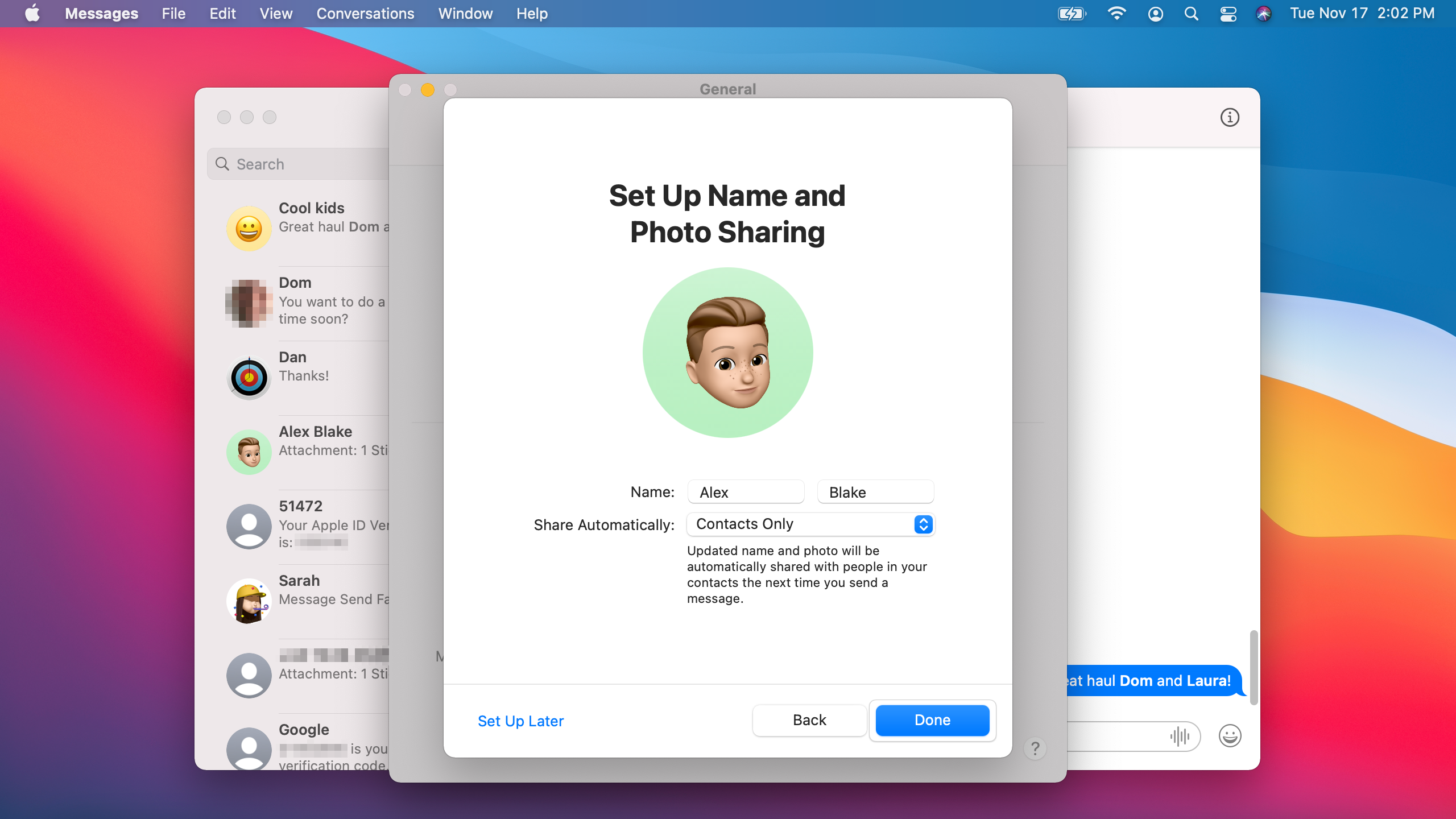Click the blurred-name conversation avatar
The width and height of the screenshot is (1456, 819).
pos(249,675)
